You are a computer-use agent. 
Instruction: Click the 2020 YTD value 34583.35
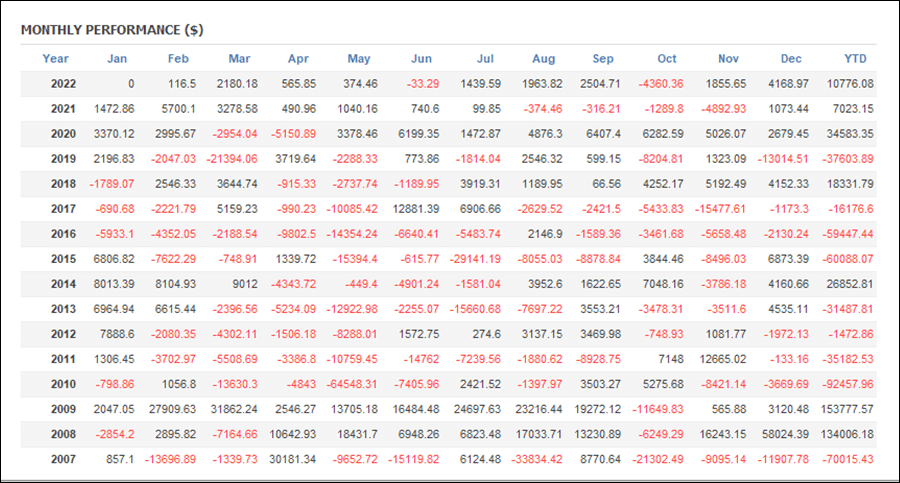[x=850, y=134]
